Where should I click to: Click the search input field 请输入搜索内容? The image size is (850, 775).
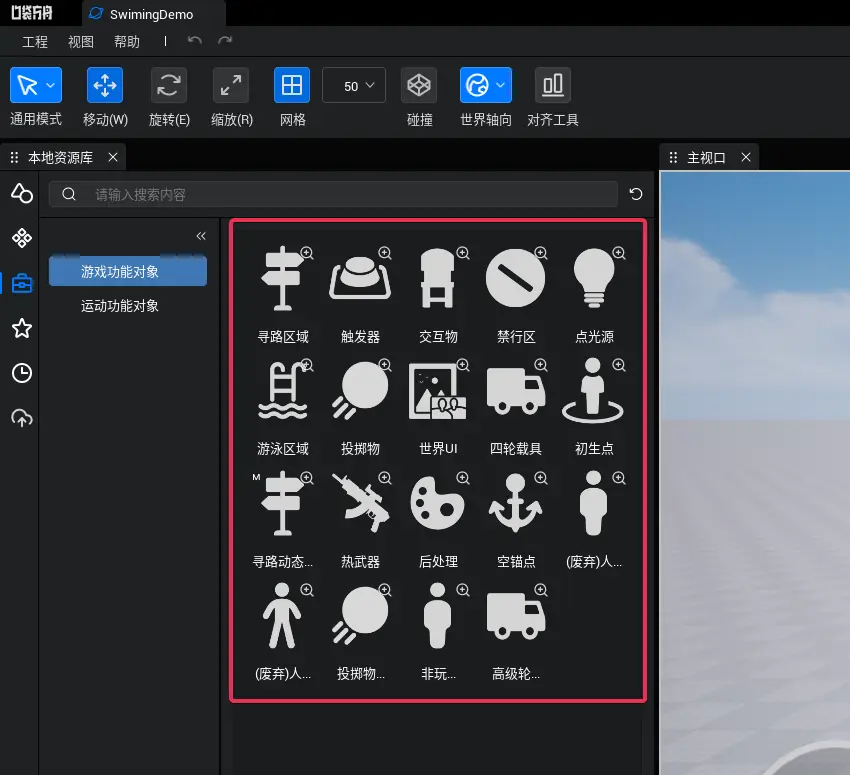(333, 194)
